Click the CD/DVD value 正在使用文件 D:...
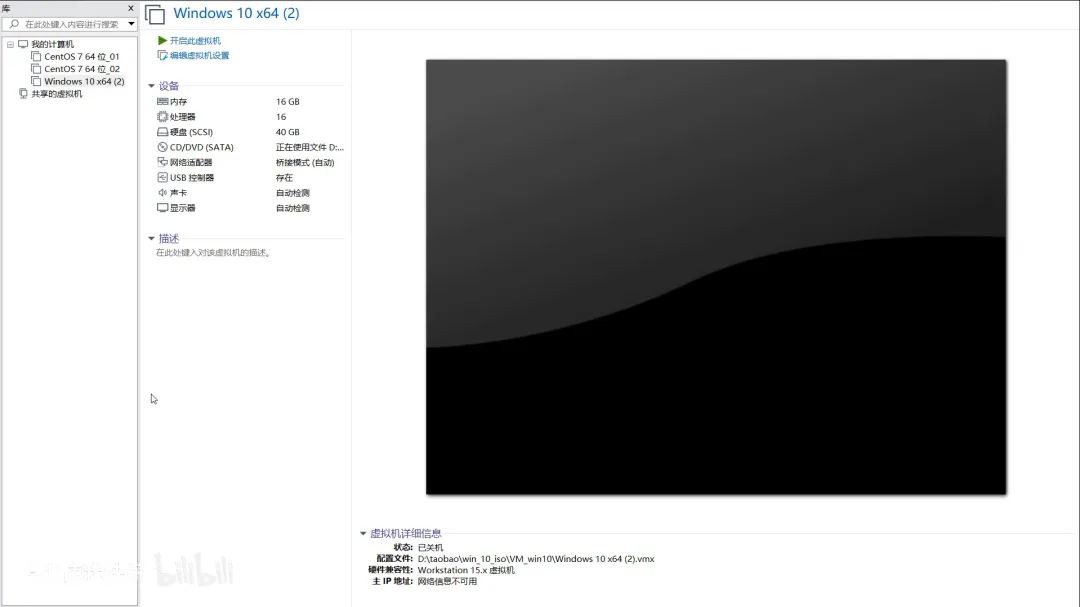Image resolution: width=1080 pixels, height=607 pixels. click(x=309, y=147)
